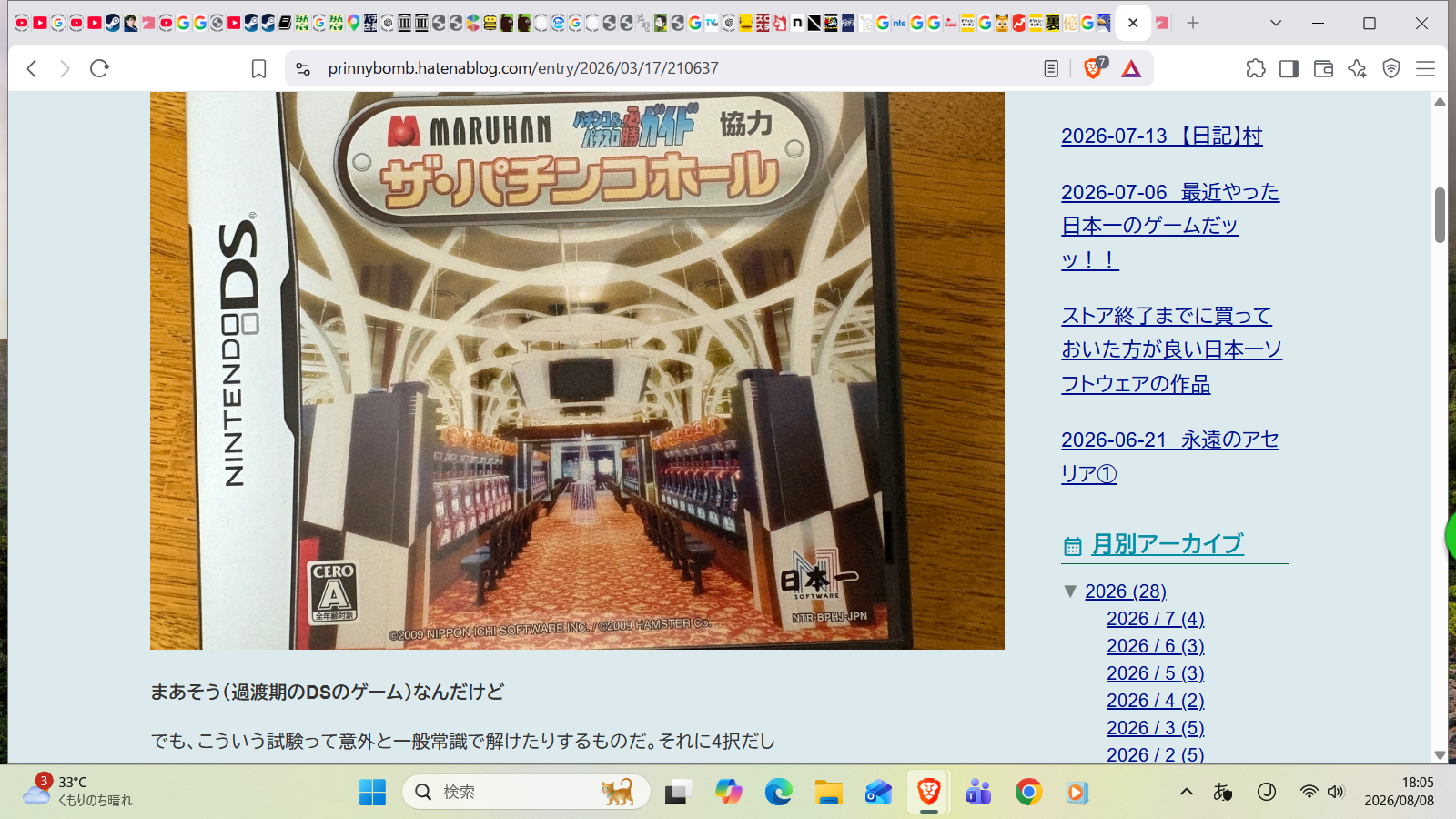The image size is (1456, 819).
Task: Toggle the Brave sidebar panel
Action: pos(1289,68)
